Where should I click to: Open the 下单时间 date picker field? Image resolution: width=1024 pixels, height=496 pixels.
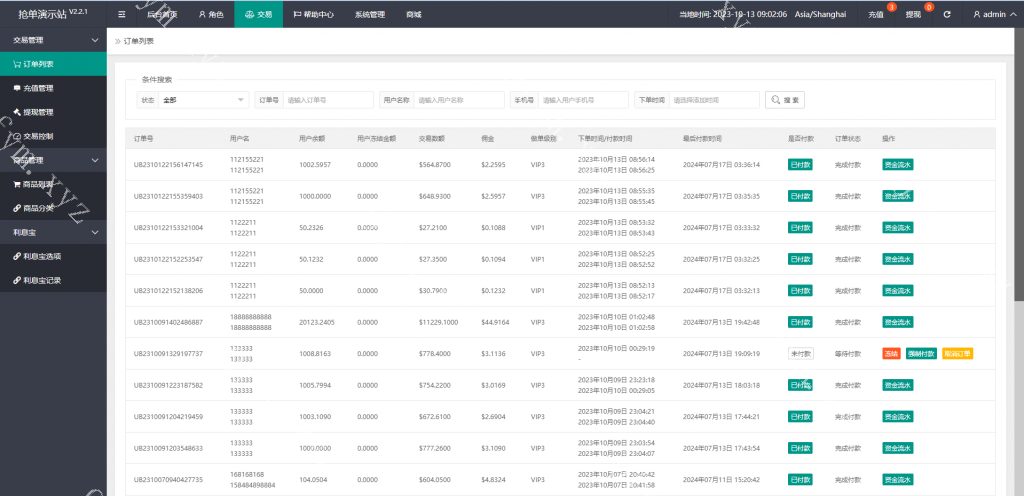[714, 100]
